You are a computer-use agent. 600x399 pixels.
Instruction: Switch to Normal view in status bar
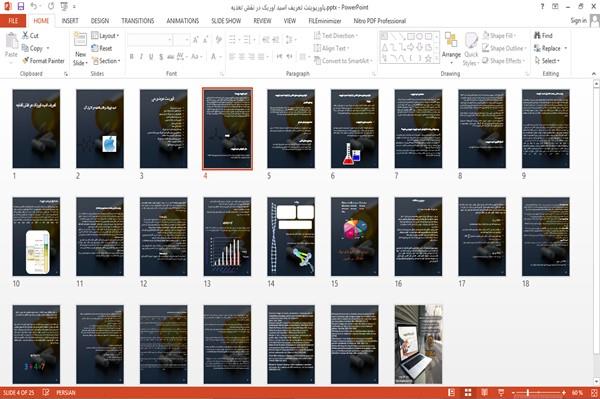(x=452, y=392)
